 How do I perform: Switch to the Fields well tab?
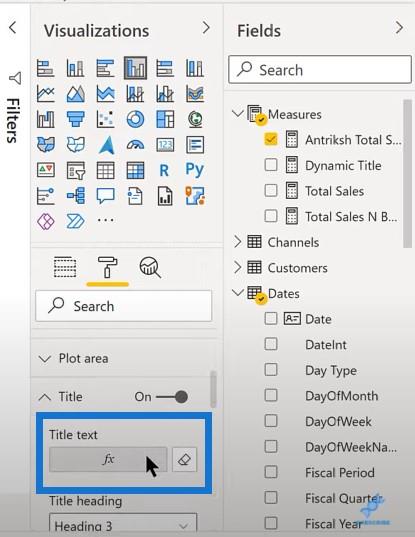pos(65,267)
